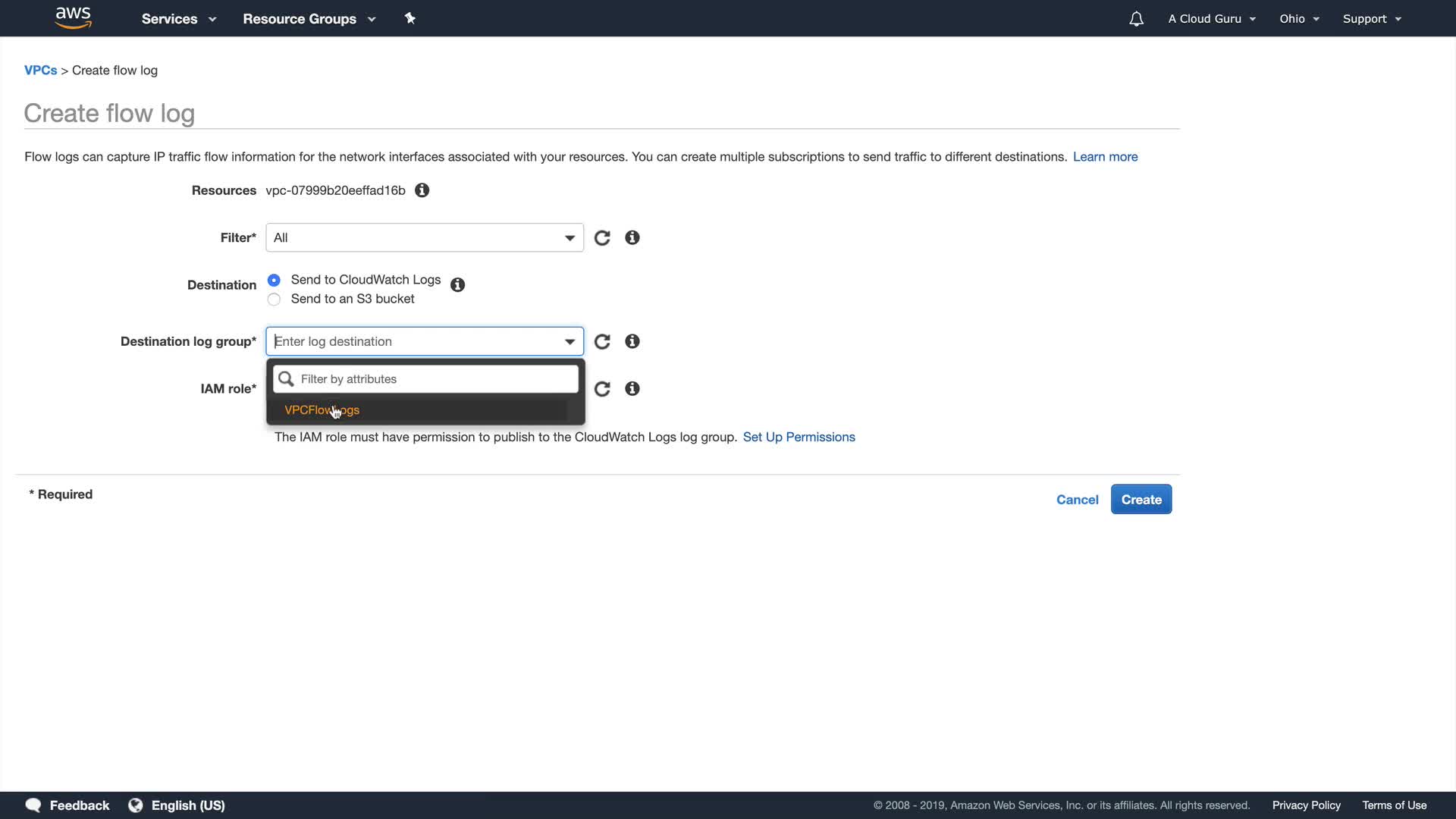Choose VPCFlowLogs from the dropdown list

[322, 410]
